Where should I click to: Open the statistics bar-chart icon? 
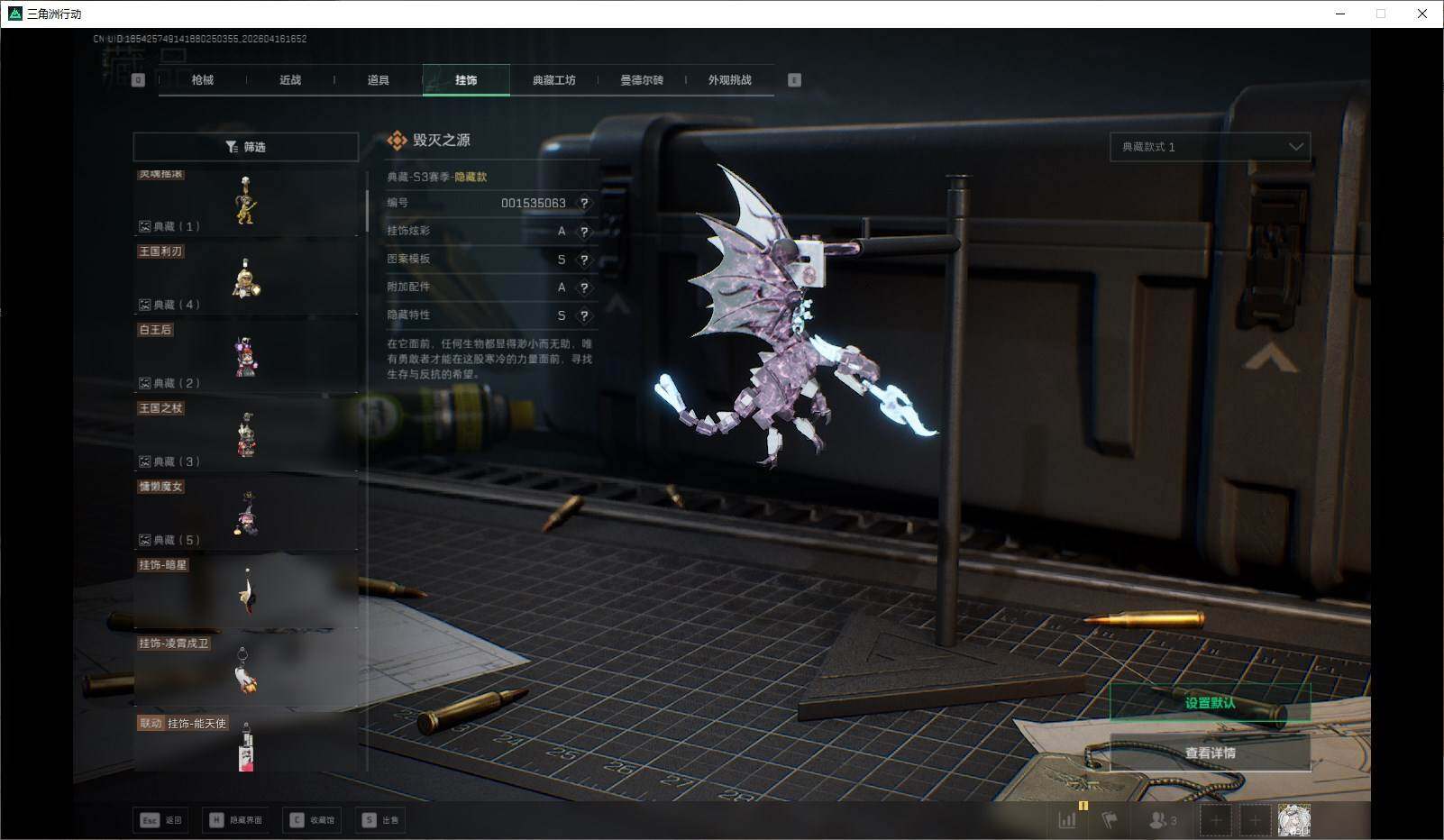tap(1067, 820)
